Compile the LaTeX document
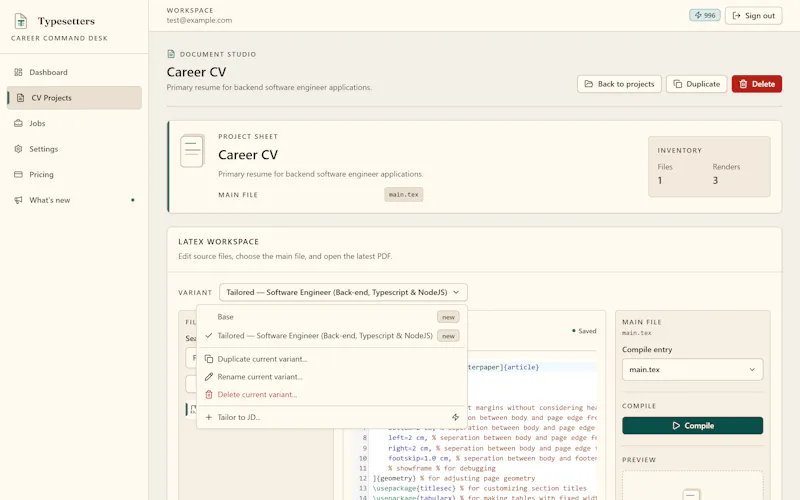 (692, 426)
